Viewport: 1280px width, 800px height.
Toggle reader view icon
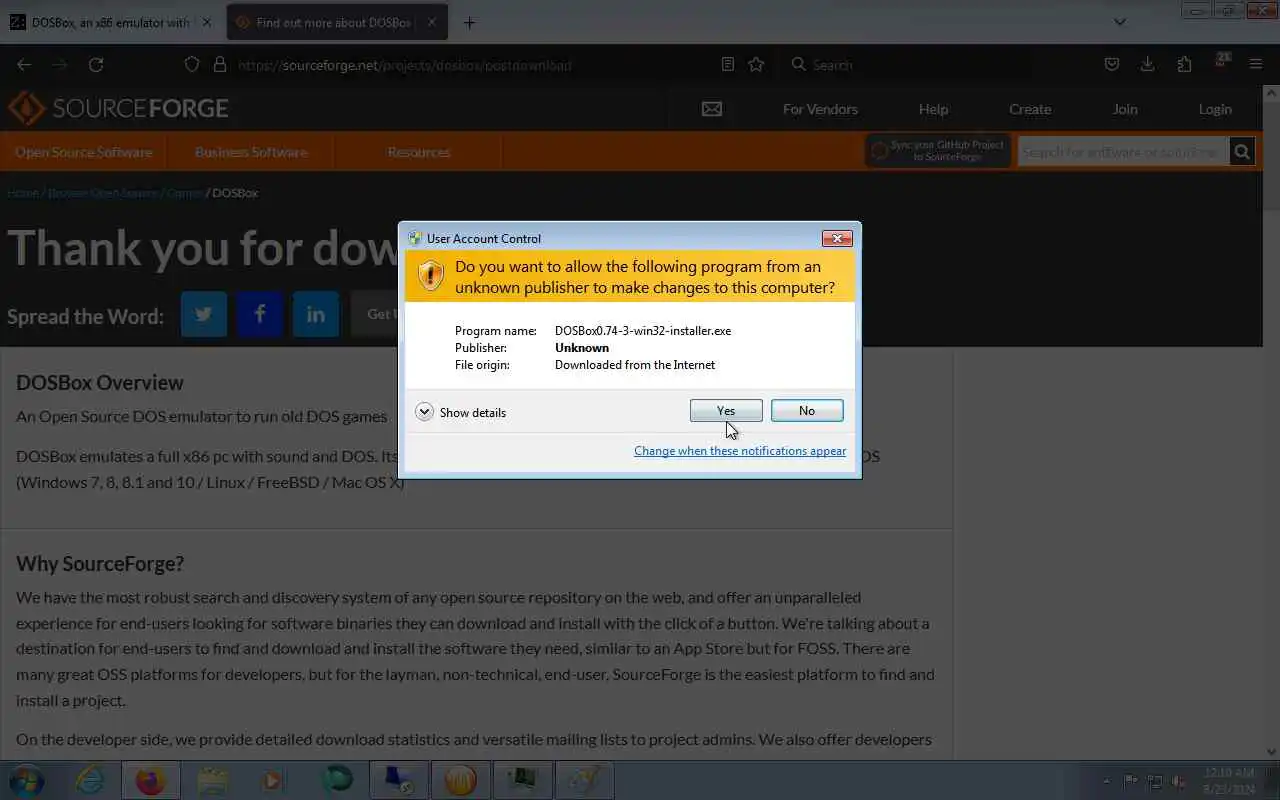(x=728, y=64)
